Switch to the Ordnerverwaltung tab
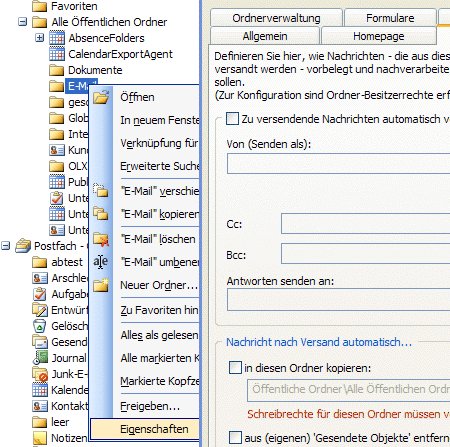The height and width of the screenshot is (447, 450). tap(276, 18)
